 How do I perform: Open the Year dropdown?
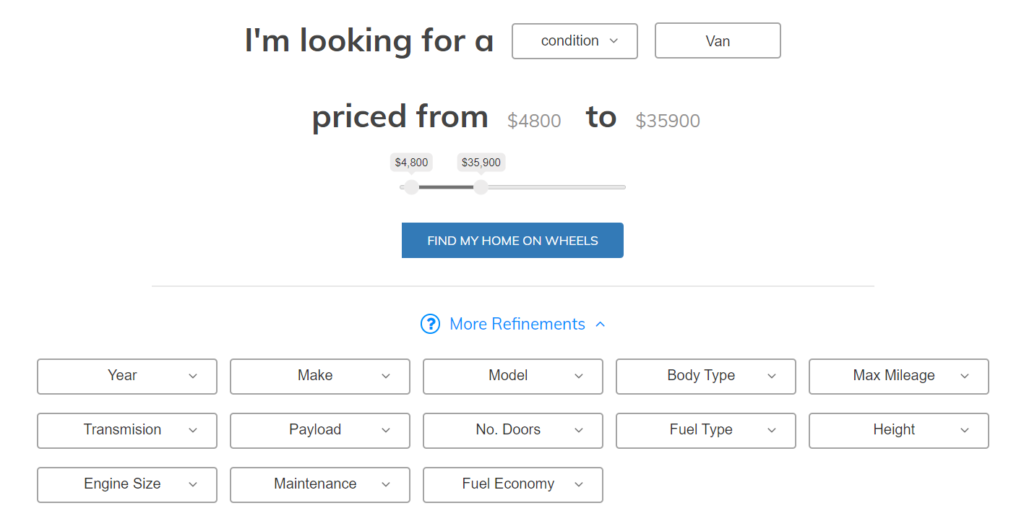pyautogui.click(x=127, y=376)
